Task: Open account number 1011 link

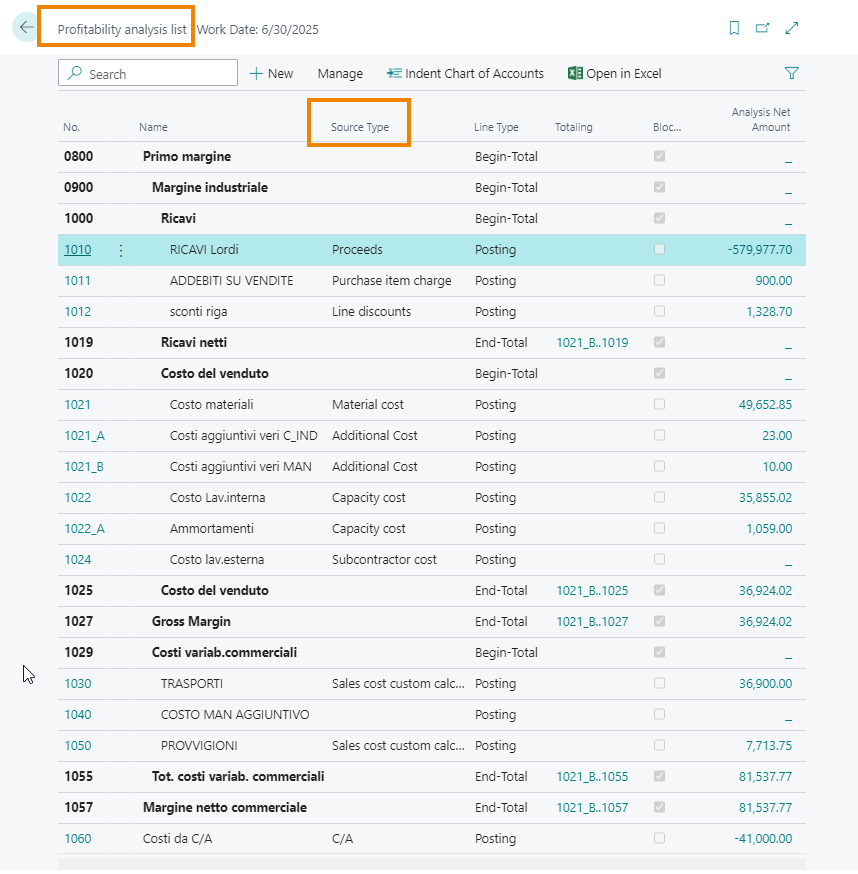Action: (77, 280)
